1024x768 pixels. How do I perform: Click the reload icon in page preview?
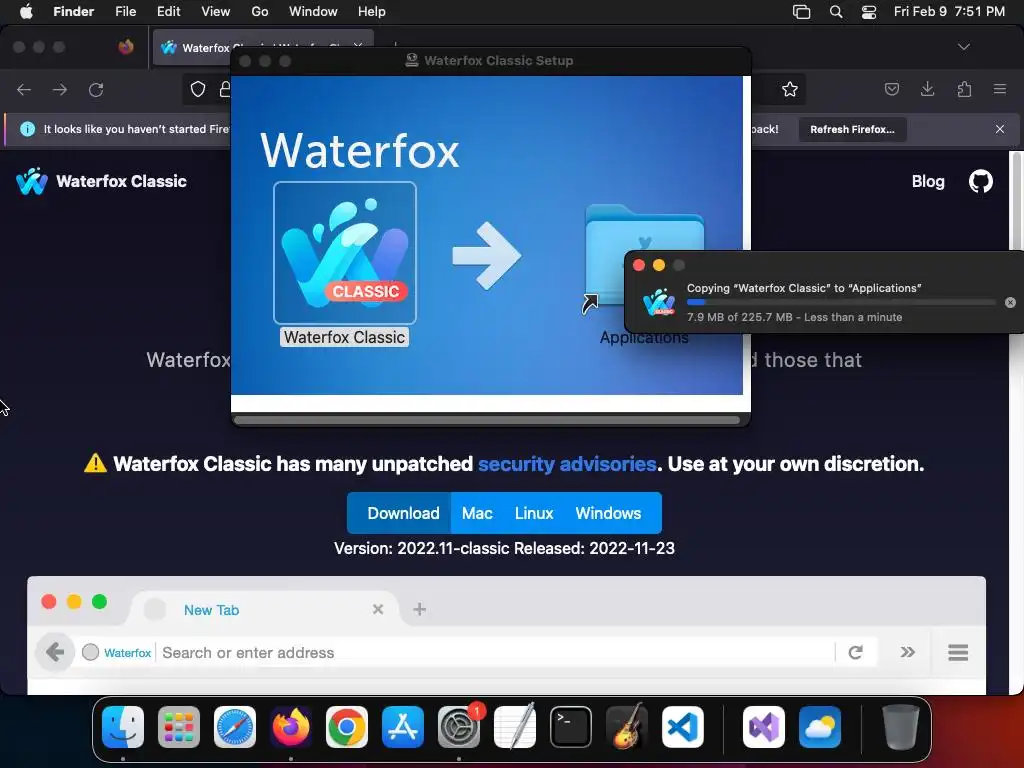point(856,652)
